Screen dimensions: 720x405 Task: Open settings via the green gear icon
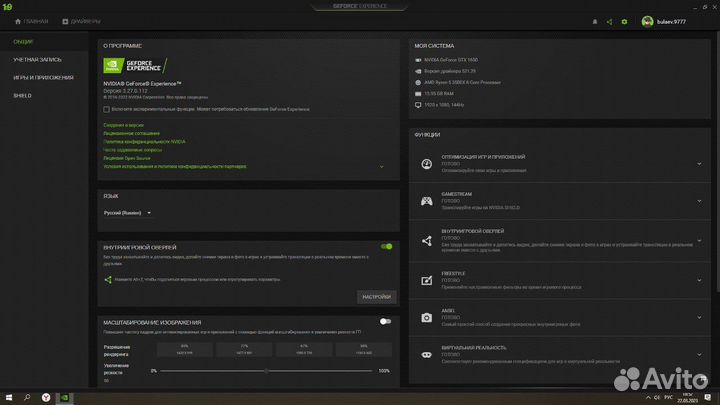point(625,20)
